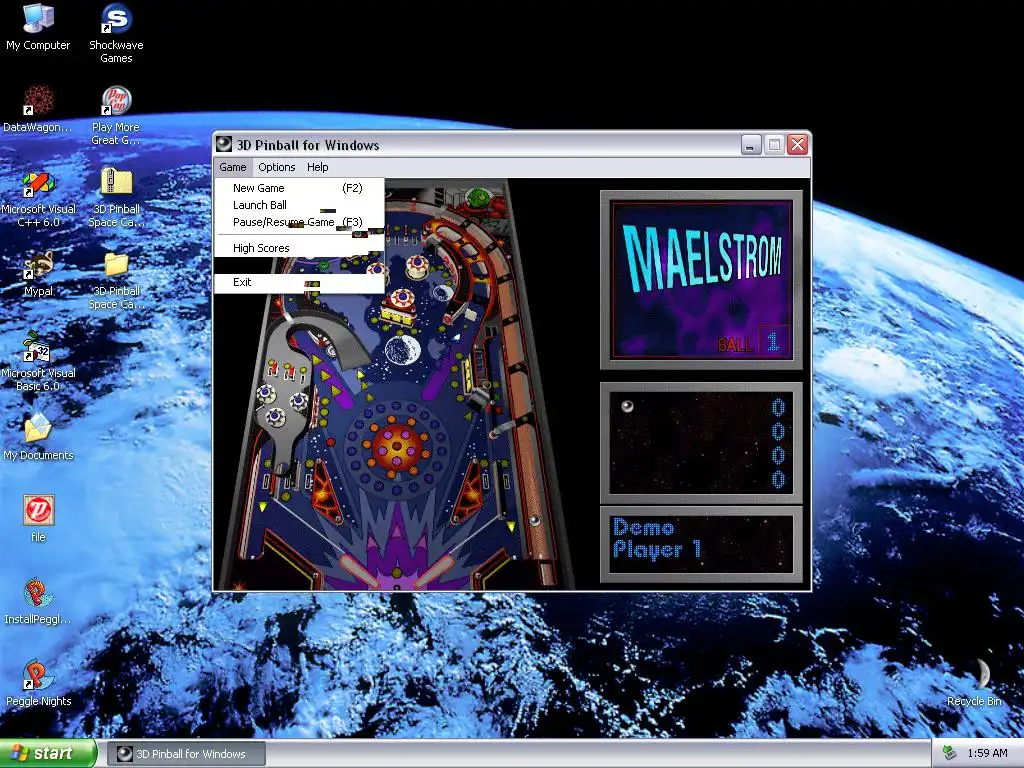Viewport: 1024px width, 768px height.
Task: Click the system tray network icon
Action: (949, 754)
